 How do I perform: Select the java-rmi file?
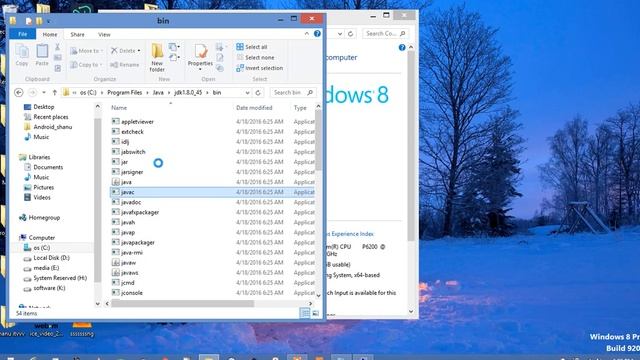[132, 252]
